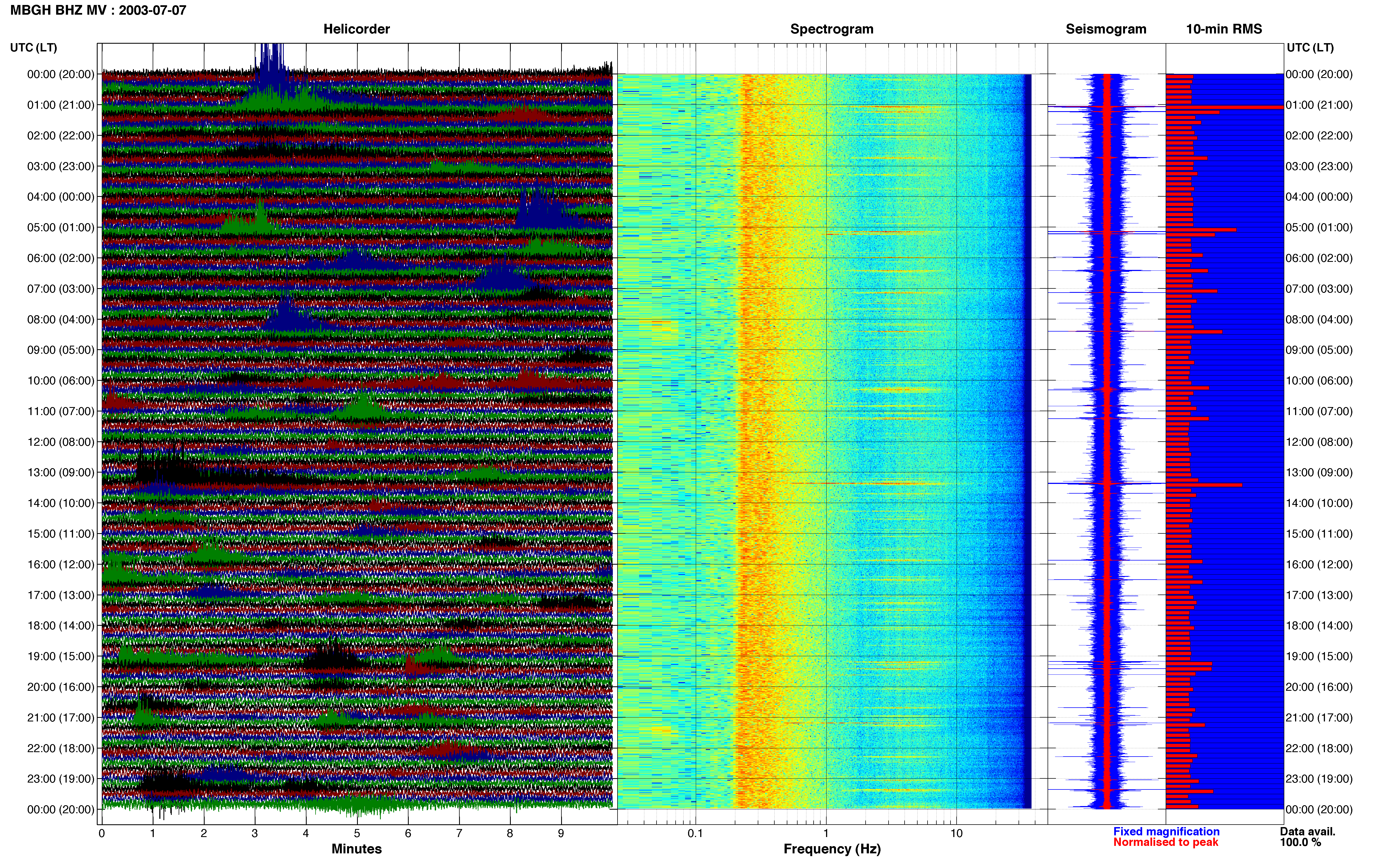1388x868 pixels.
Task: Click the 'Normalised to peak' legend text
Action: (x=1165, y=842)
